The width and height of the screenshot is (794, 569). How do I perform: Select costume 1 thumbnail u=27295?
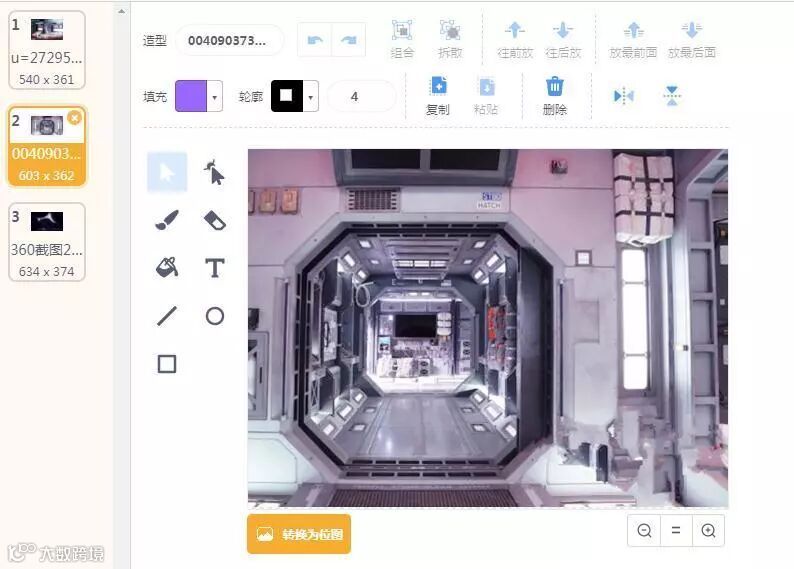[47, 50]
